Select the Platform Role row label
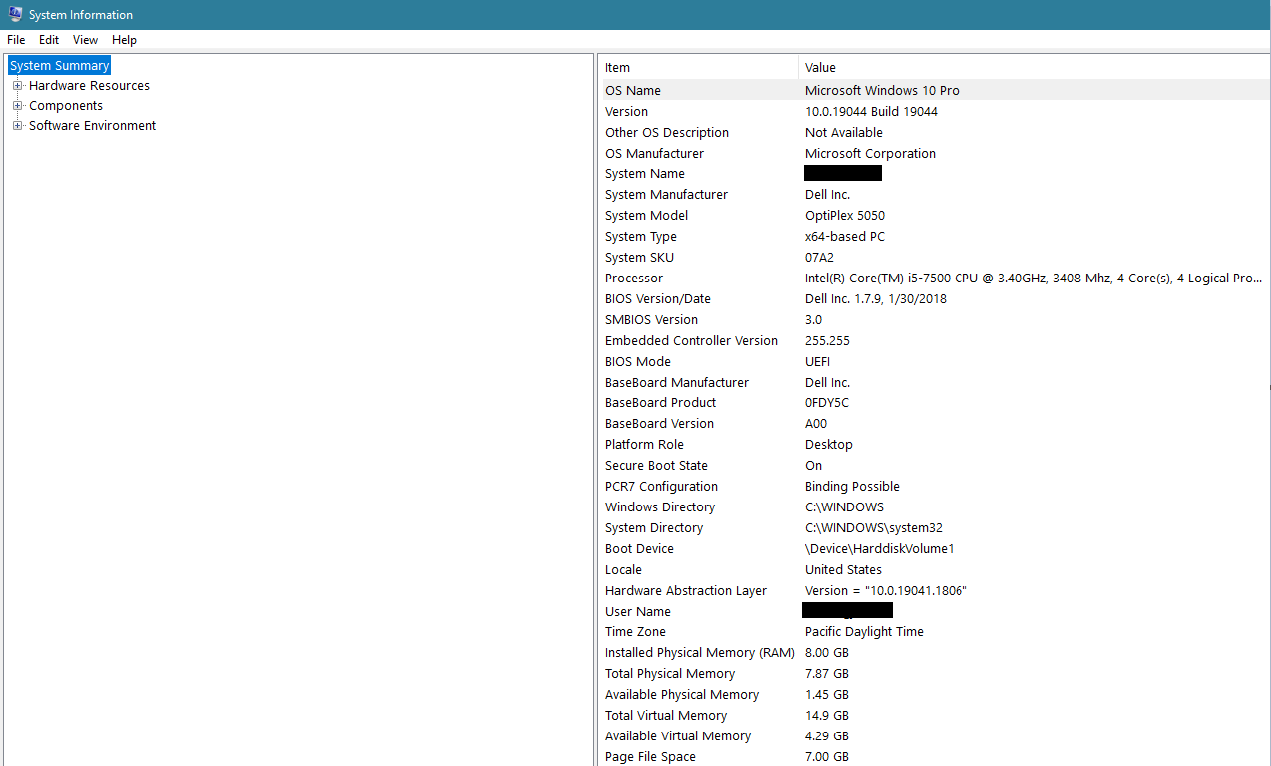This screenshot has height=766, width=1271. (x=645, y=445)
